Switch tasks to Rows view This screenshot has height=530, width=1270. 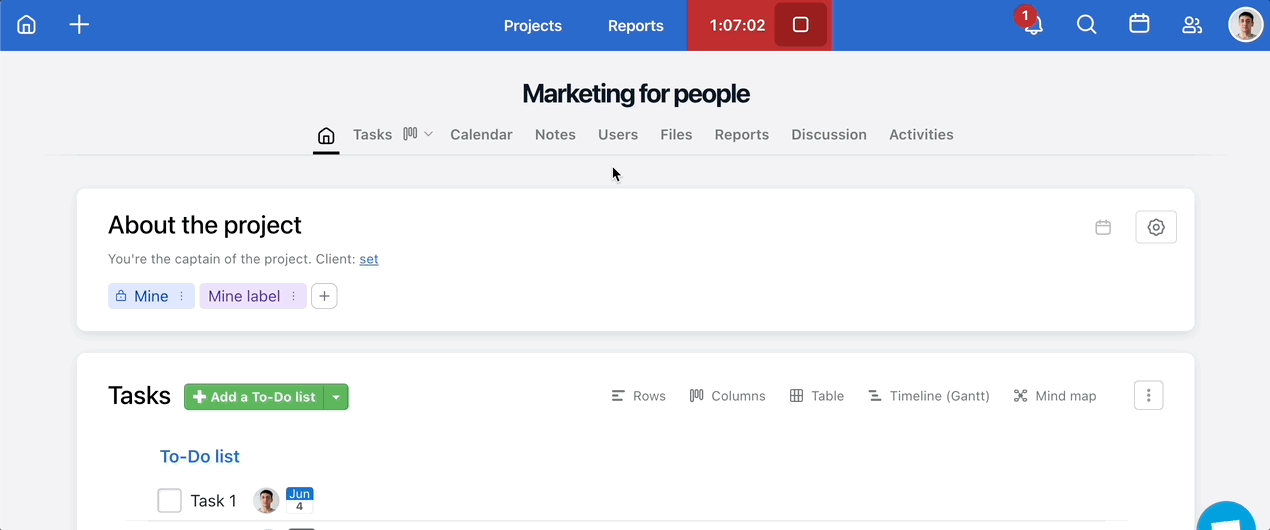point(638,396)
